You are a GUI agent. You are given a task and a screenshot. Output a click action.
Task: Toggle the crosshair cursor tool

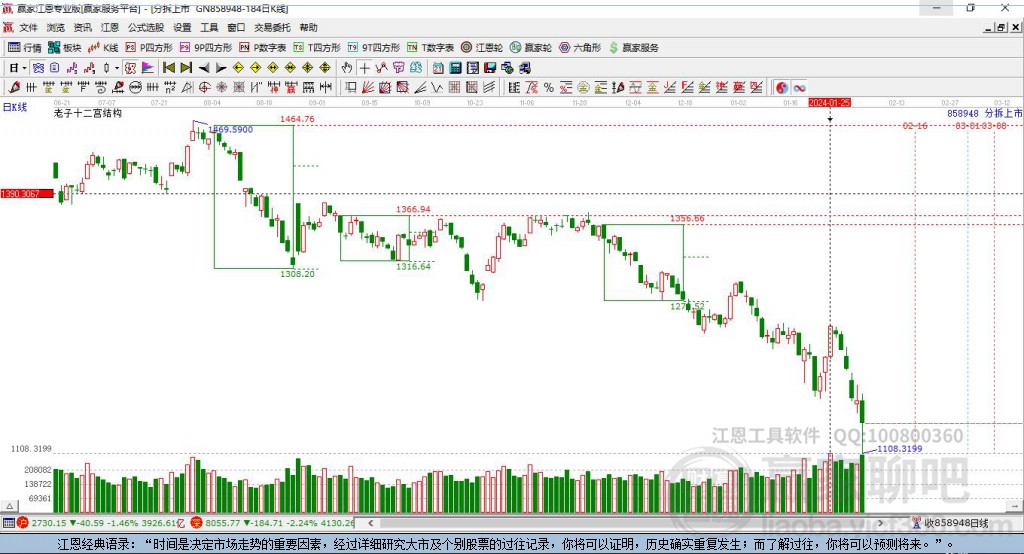coord(365,68)
